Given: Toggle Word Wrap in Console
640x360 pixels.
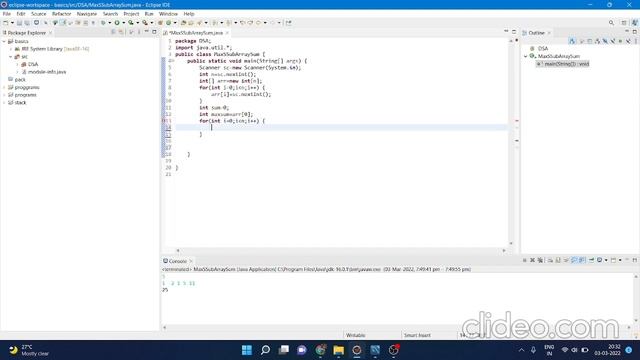Looking at the screenshot, I should pos(566,260).
